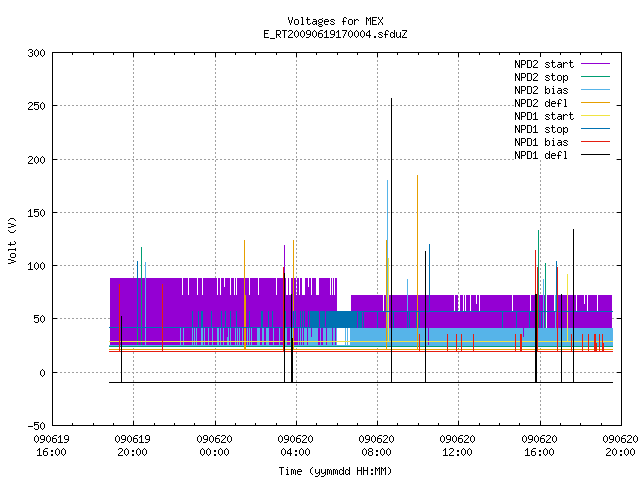Click the dark blue NPD1 stop legend line
The image size is (640, 480).
[x=596, y=129]
